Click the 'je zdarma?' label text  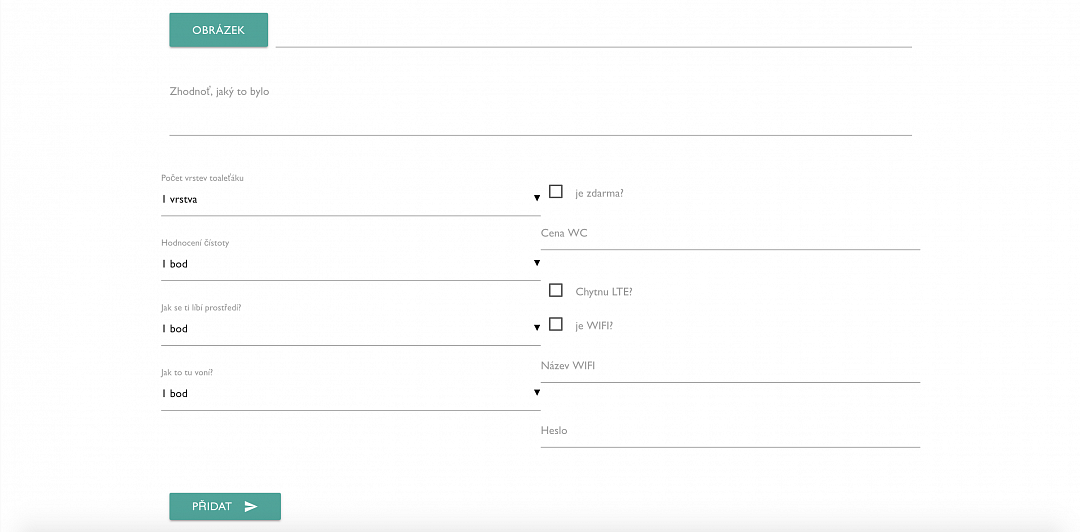pyautogui.click(x=599, y=193)
